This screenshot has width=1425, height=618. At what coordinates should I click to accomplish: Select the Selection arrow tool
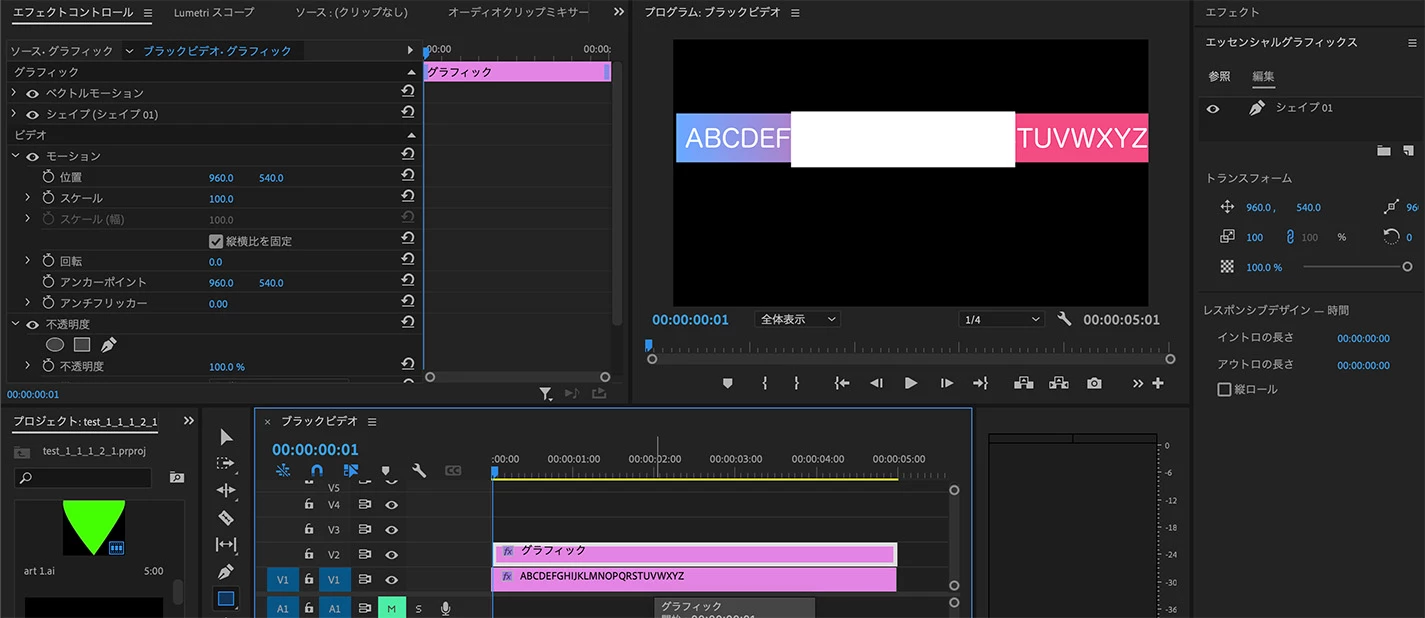[x=226, y=437]
